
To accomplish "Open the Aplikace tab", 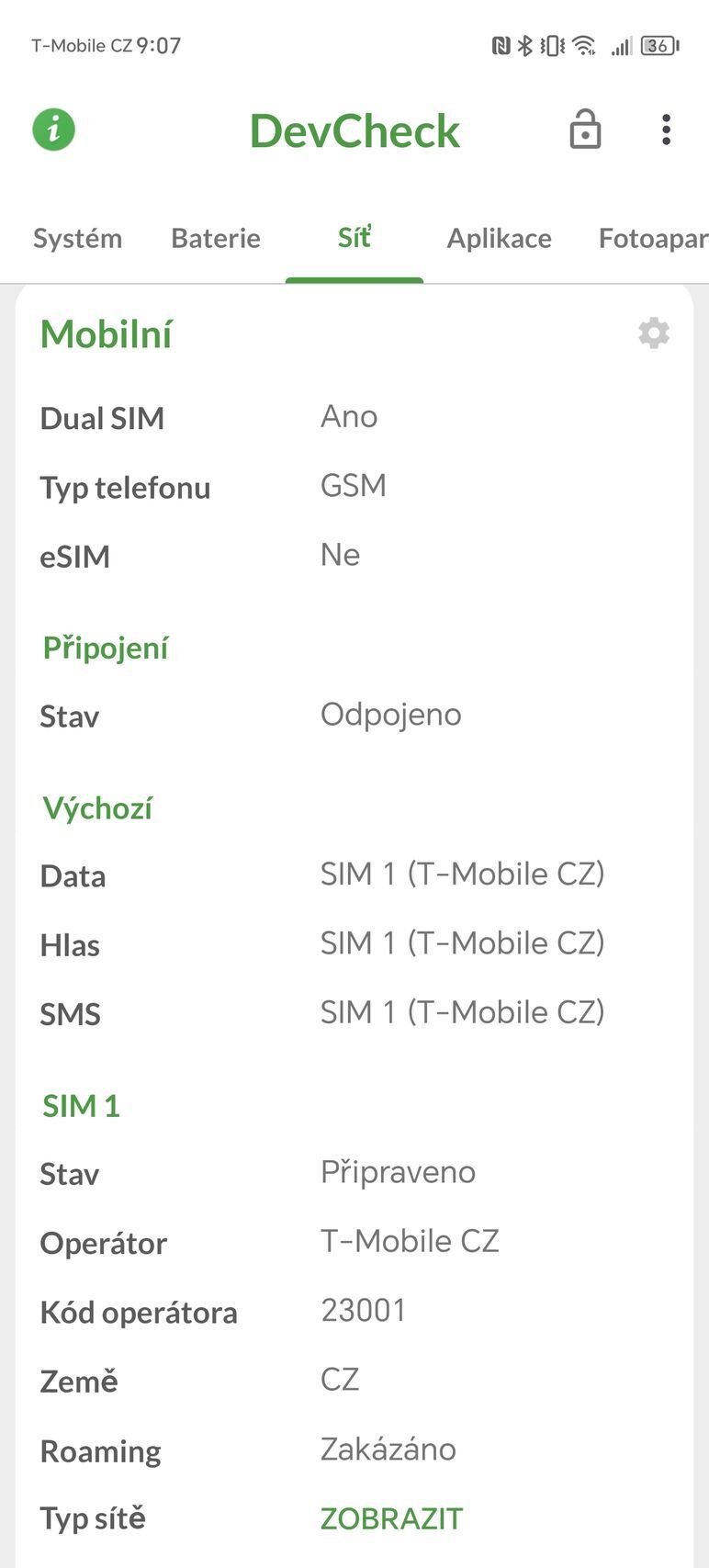I will click(x=499, y=238).
